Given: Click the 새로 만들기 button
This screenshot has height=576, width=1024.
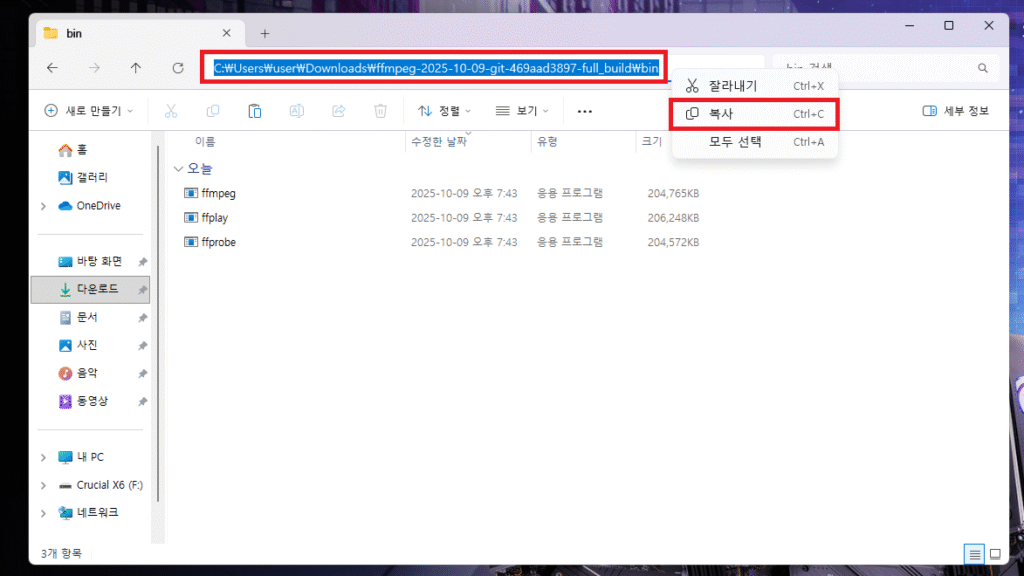Looking at the screenshot, I should coord(88,111).
